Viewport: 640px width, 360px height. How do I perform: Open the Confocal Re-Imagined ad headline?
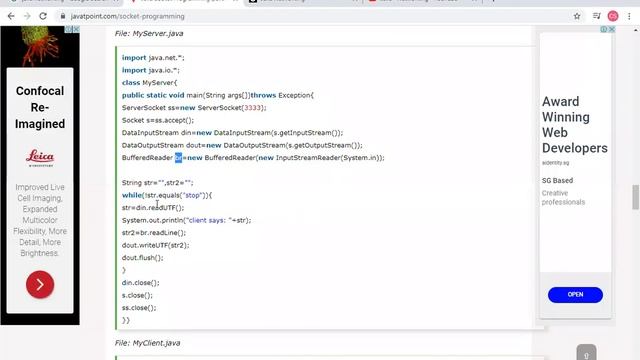40,107
